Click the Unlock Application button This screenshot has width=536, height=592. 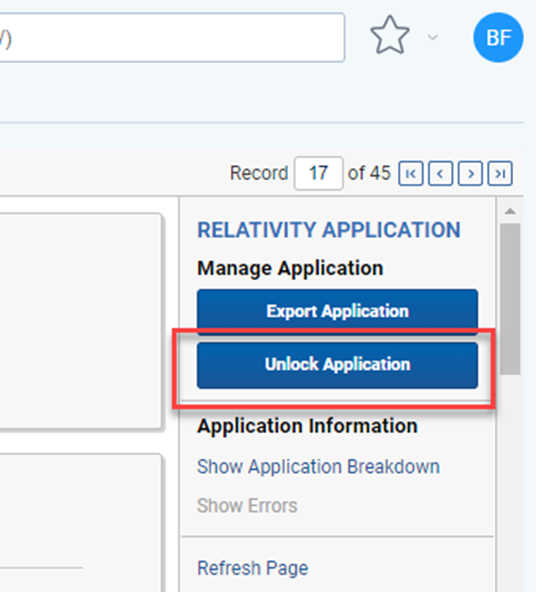[x=337, y=365]
